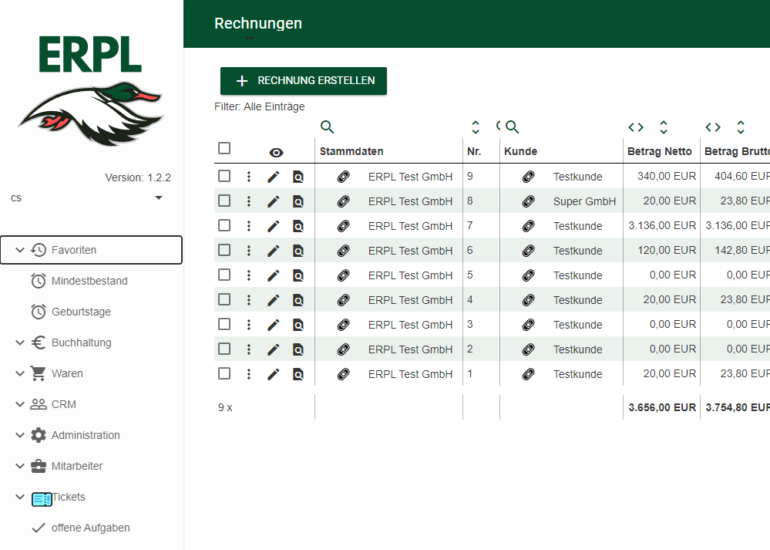Click the resize arrows above Betrag Netto
The width and height of the screenshot is (770, 550).
(636, 127)
